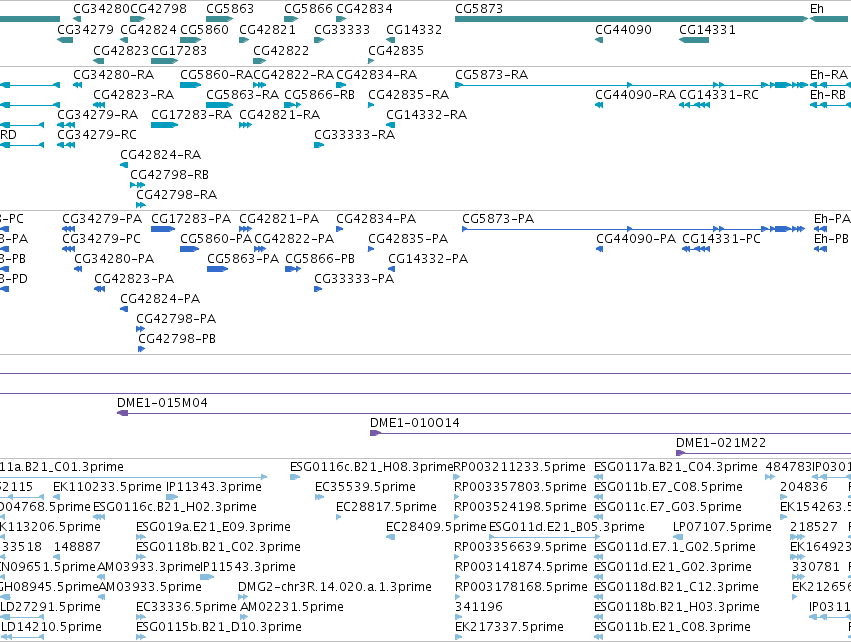Select EST EC28817.5prime
The width and height of the screenshot is (851, 642).
pos(386,507)
